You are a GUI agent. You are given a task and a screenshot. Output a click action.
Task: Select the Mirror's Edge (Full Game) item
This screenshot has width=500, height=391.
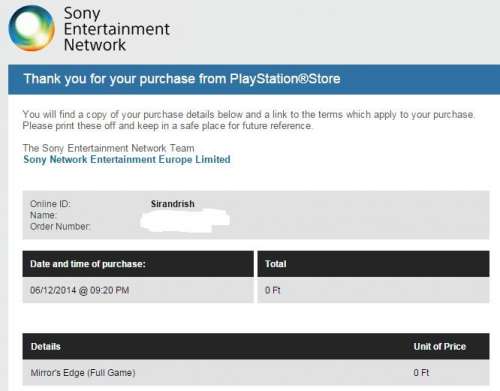(x=83, y=372)
